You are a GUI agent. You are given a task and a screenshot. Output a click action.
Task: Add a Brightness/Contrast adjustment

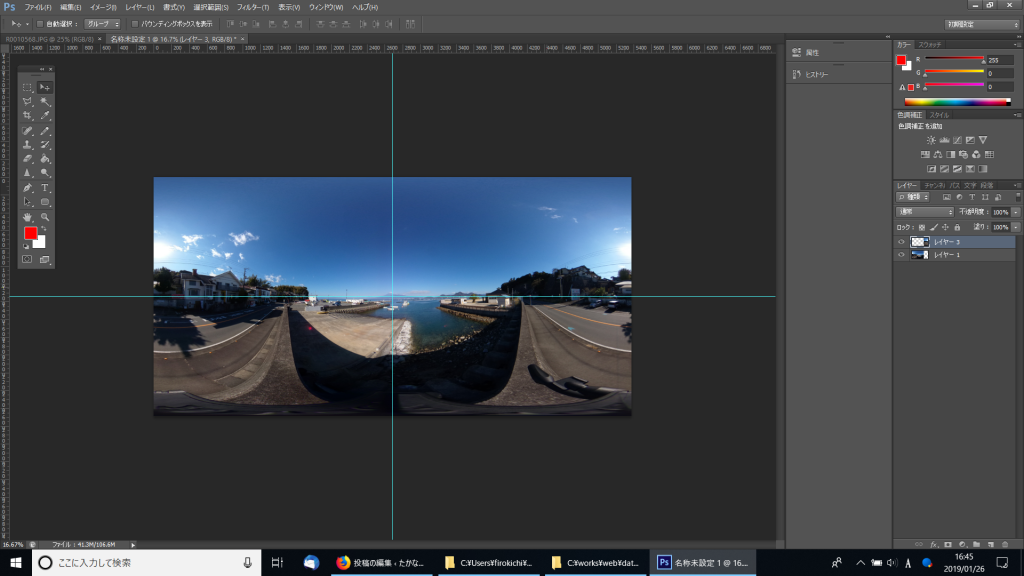click(x=931, y=140)
